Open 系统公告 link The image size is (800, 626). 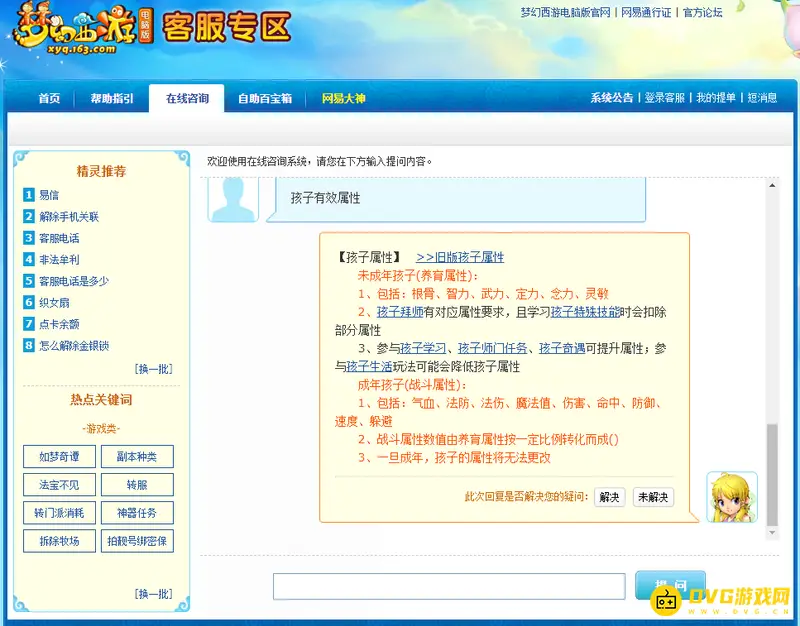pyautogui.click(x=612, y=97)
